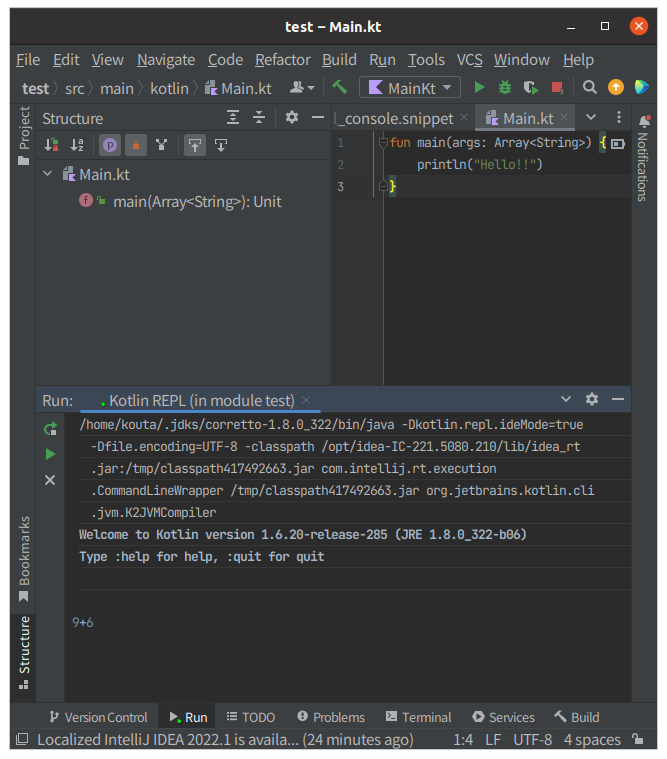Screen dimensions: 667x759
Task: Open the Problems tool window
Action: tap(332, 717)
